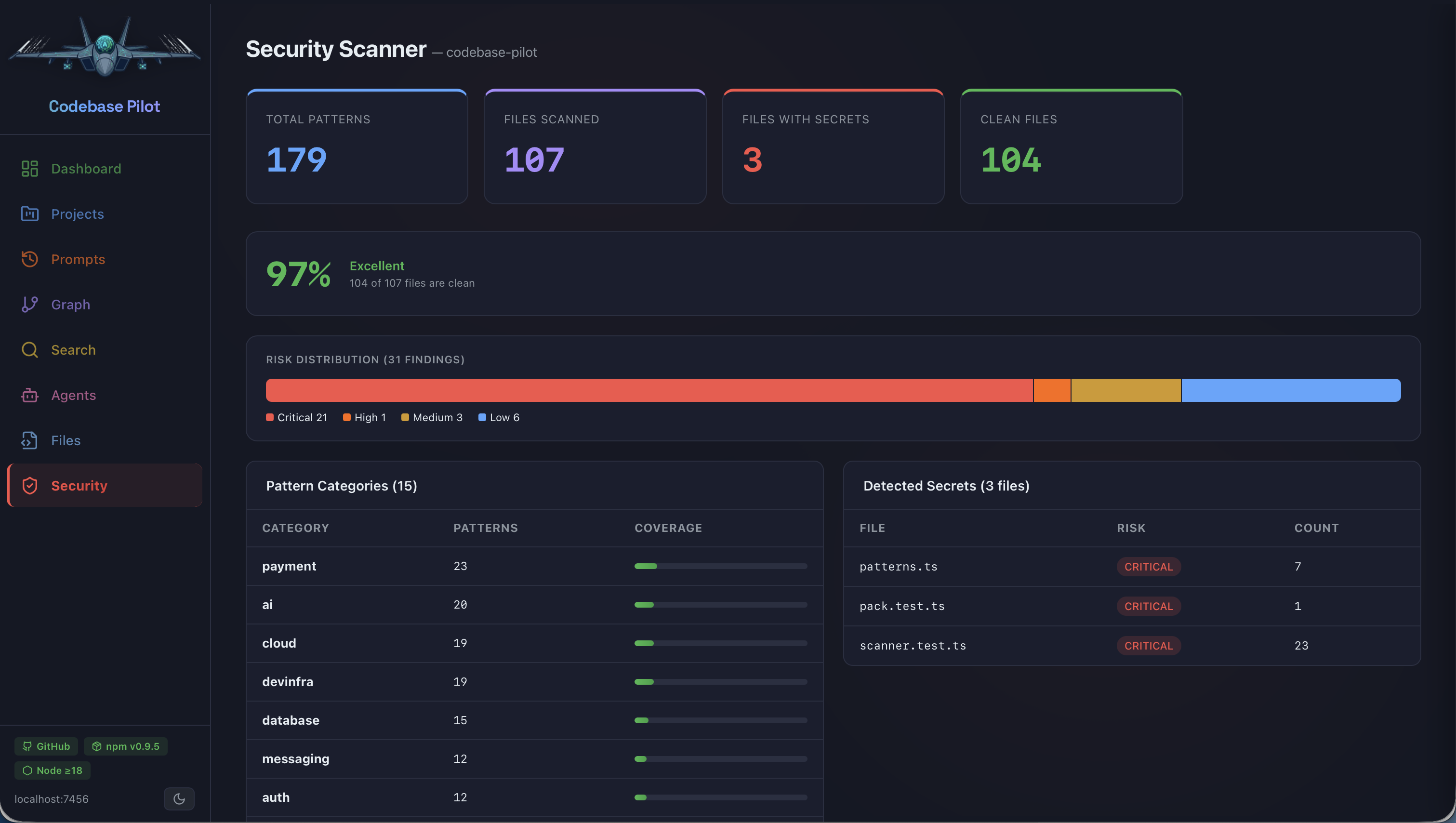Toggle dark mode with the moon icon
Viewport: 1456px width, 823px height.
tap(179, 799)
